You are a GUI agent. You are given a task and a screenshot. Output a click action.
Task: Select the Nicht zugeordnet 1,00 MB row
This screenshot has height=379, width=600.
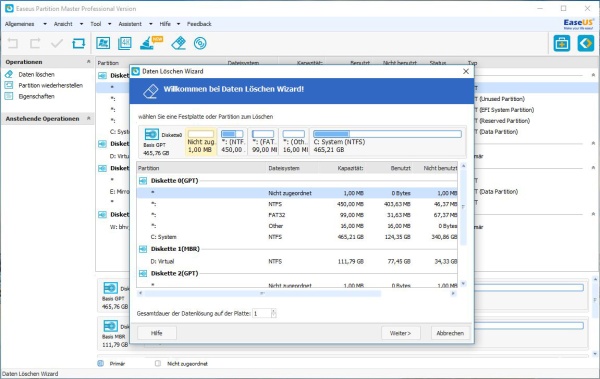297,193
